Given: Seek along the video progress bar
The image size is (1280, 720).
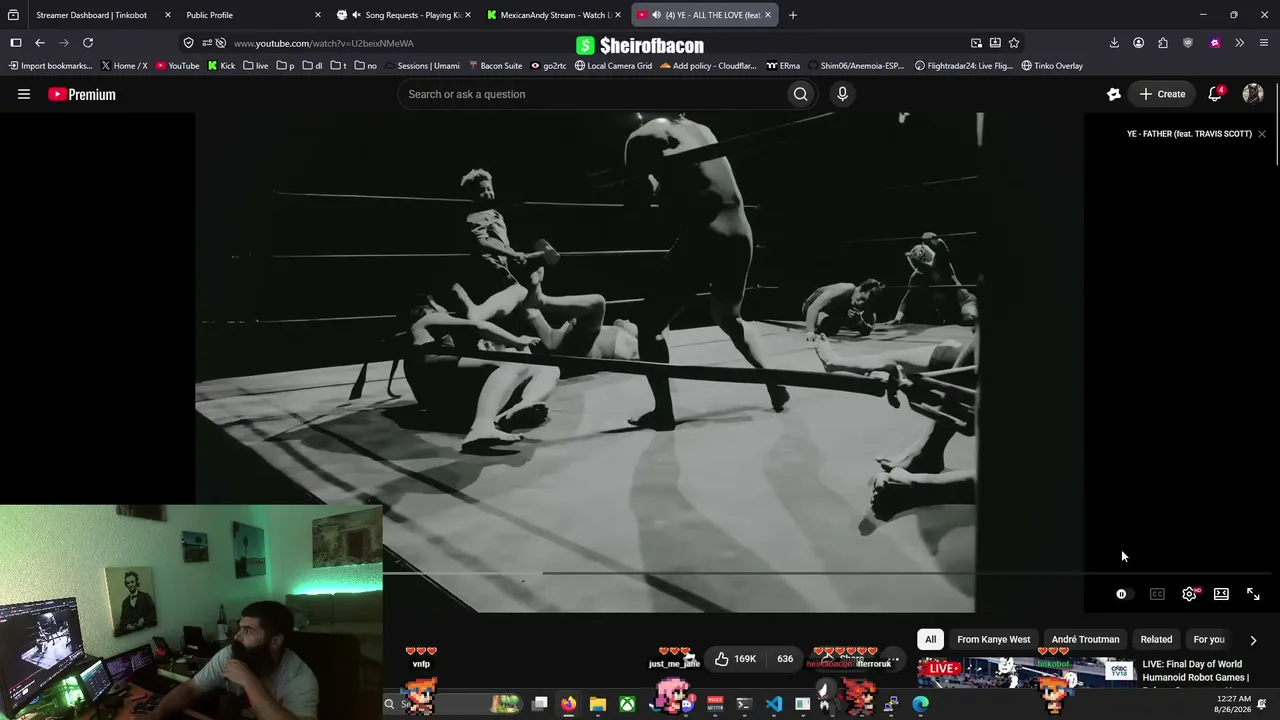Looking at the screenshot, I should (827, 574).
